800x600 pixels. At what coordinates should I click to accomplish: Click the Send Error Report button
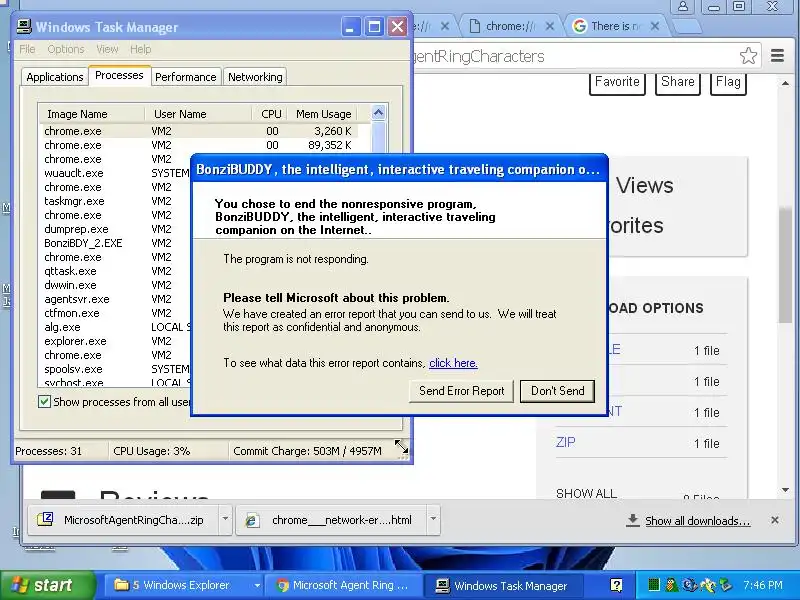tap(461, 391)
